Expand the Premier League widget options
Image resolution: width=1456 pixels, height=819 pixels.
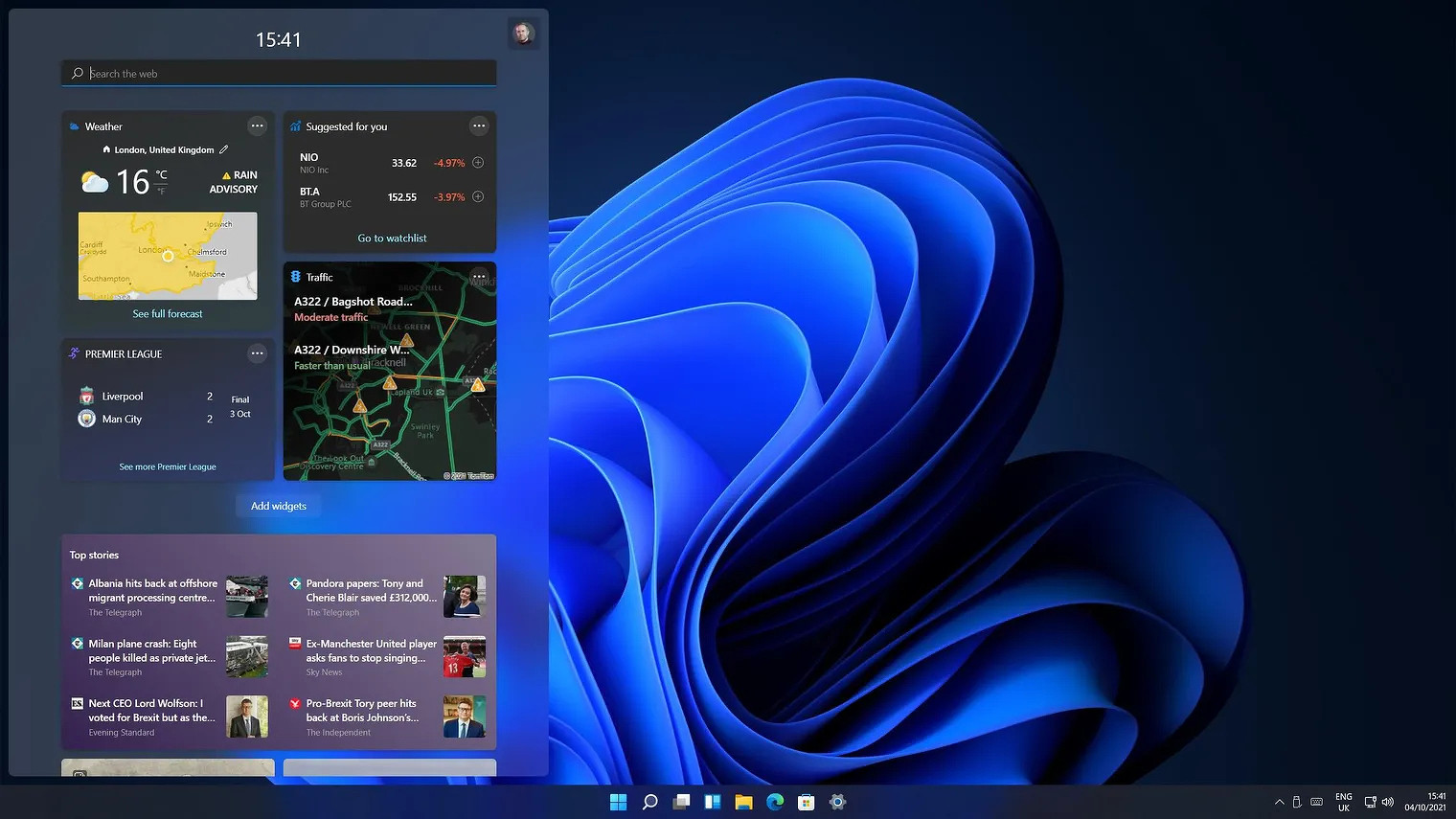tap(257, 353)
